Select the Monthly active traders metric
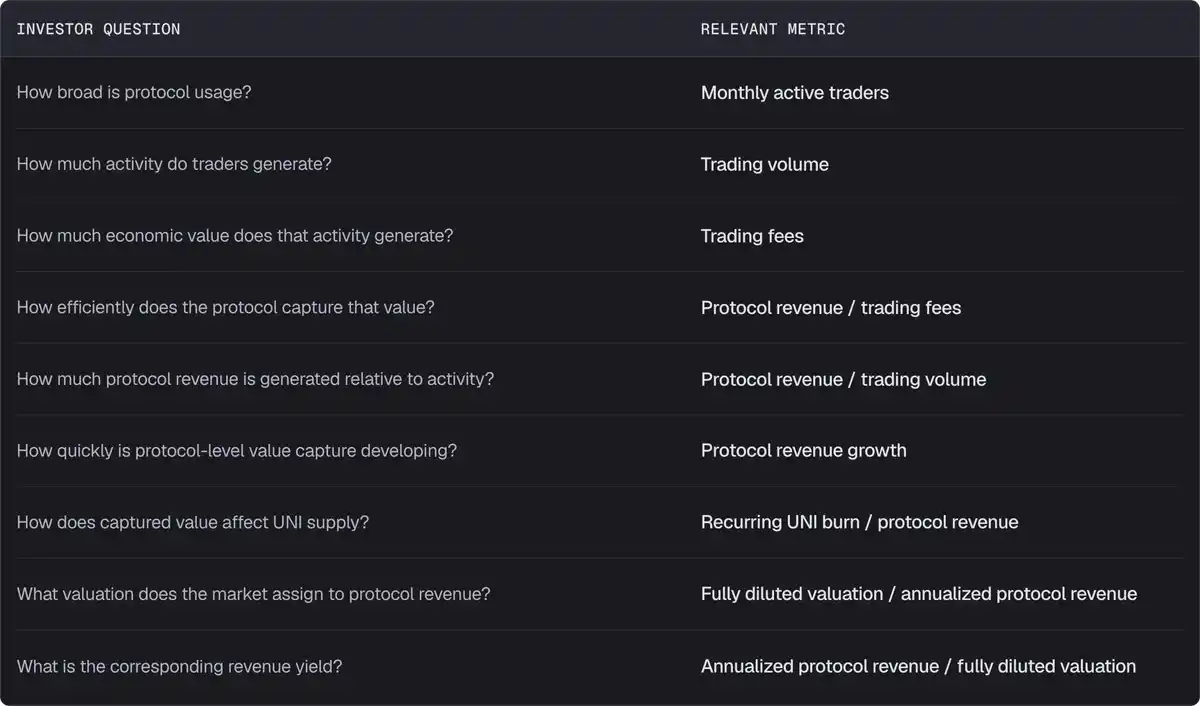 click(795, 93)
